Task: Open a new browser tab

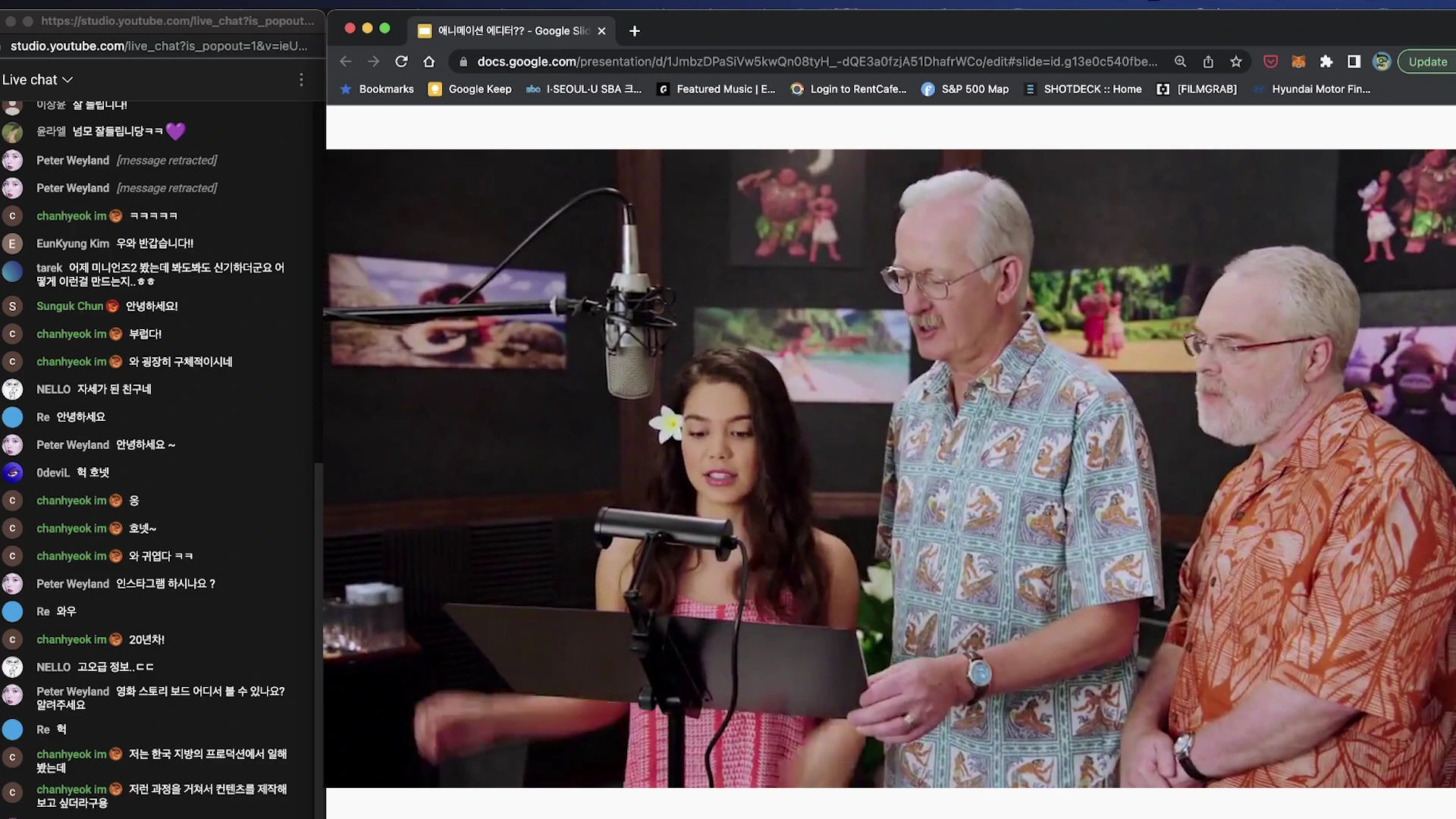Action: [635, 31]
